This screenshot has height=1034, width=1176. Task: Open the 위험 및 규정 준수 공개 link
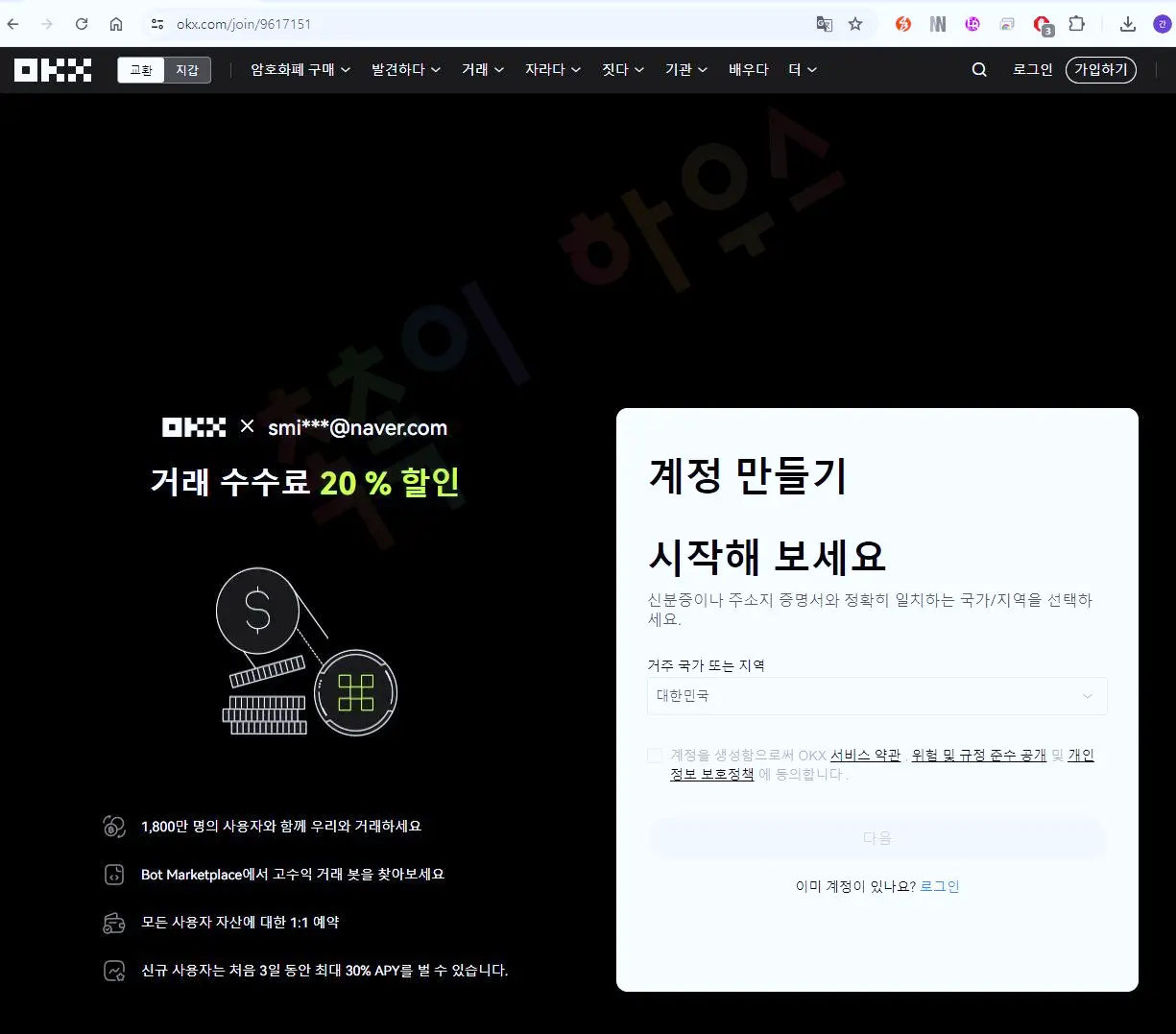(x=979, y=756)
